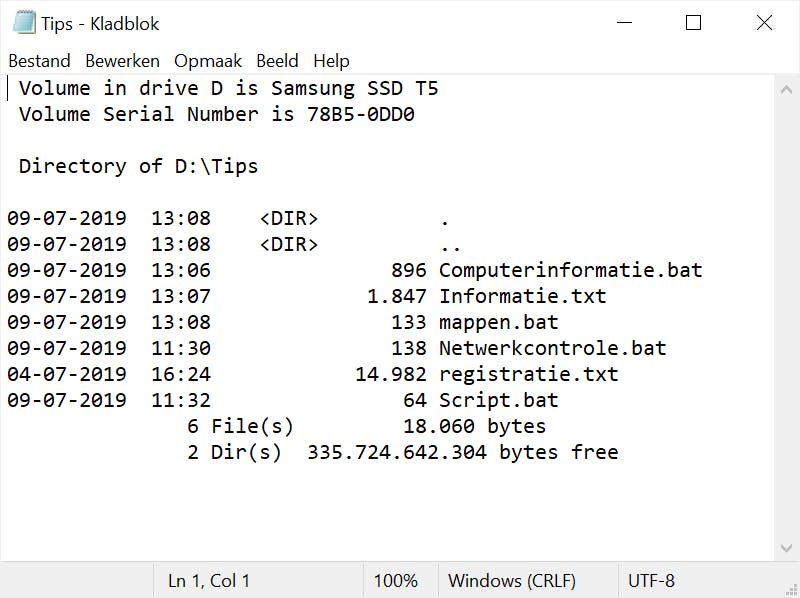Click the scroll down arrow

tap(786, 548)
